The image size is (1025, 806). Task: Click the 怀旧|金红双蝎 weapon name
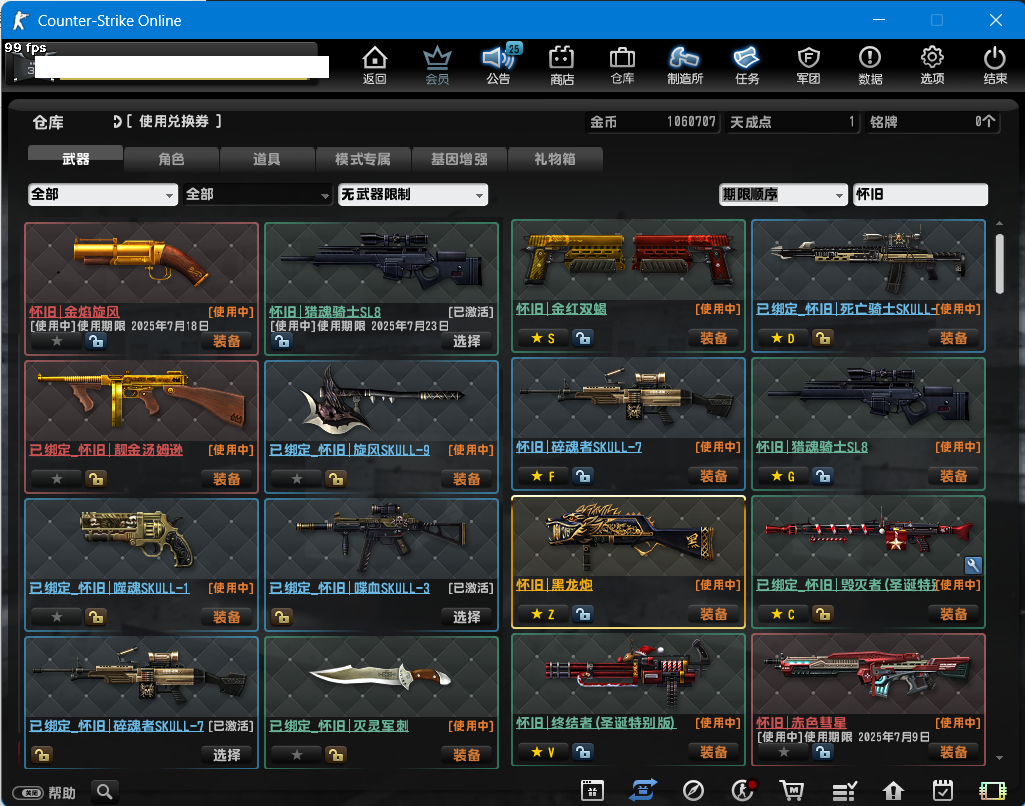click(x=562, y=309)
